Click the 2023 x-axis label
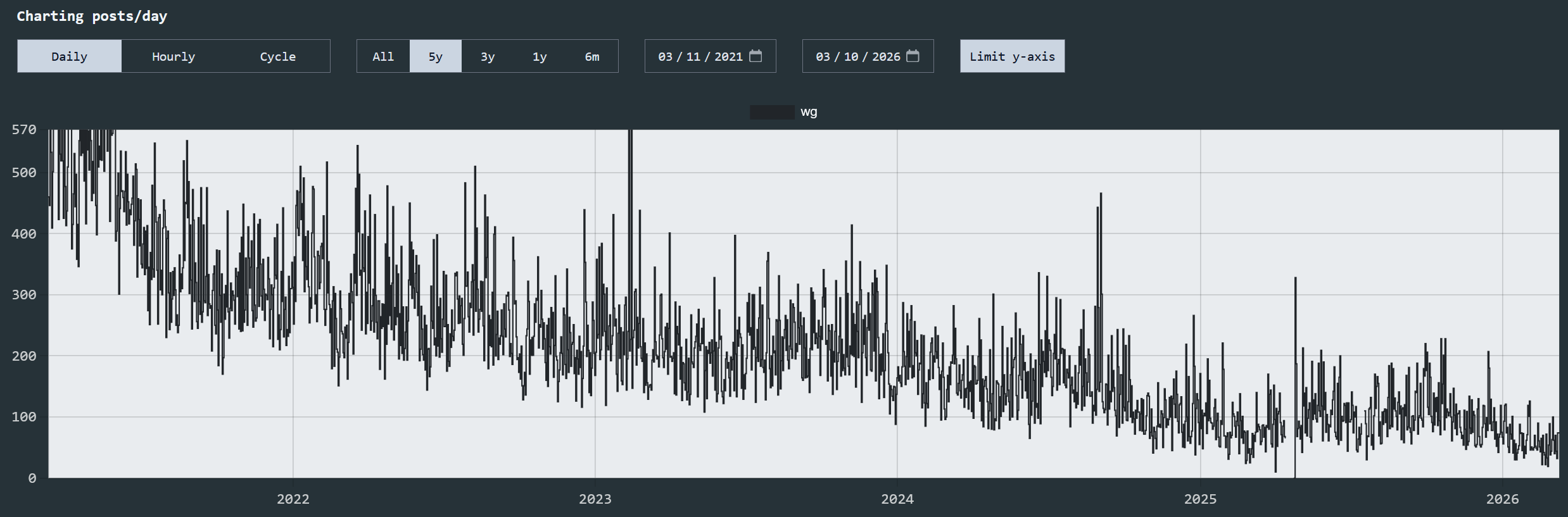1568x517 pixels. click(x=595, y=499)
